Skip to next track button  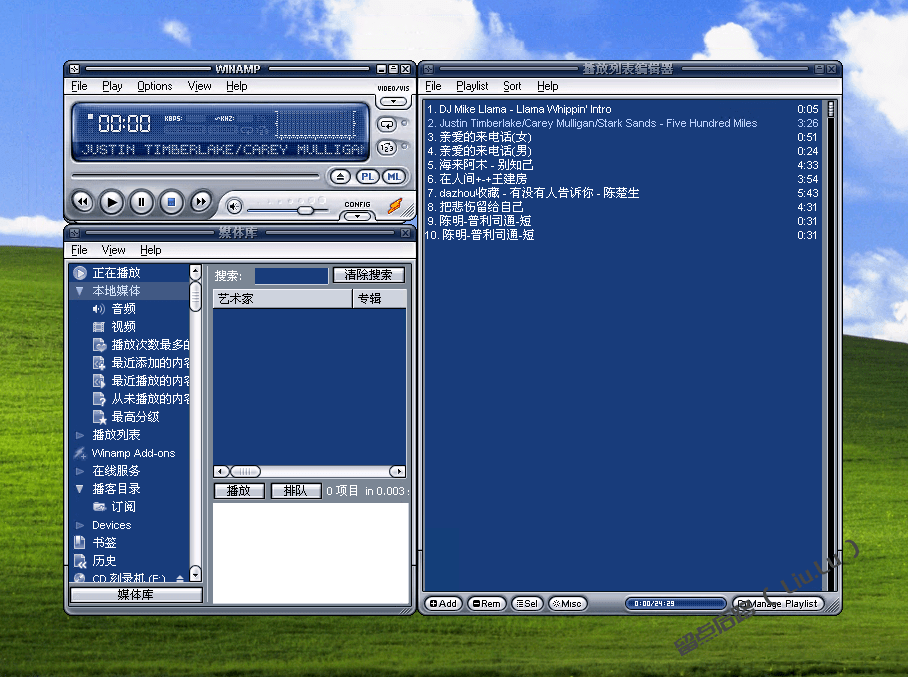[200, 202]
